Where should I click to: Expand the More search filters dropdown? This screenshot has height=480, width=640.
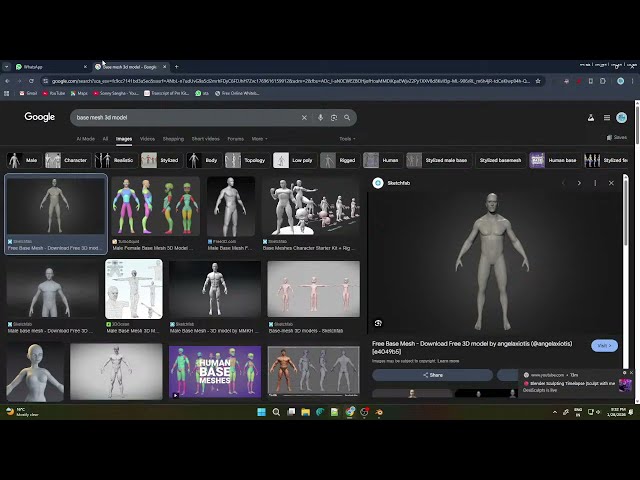pyautogui.click(x=260, y=139)
